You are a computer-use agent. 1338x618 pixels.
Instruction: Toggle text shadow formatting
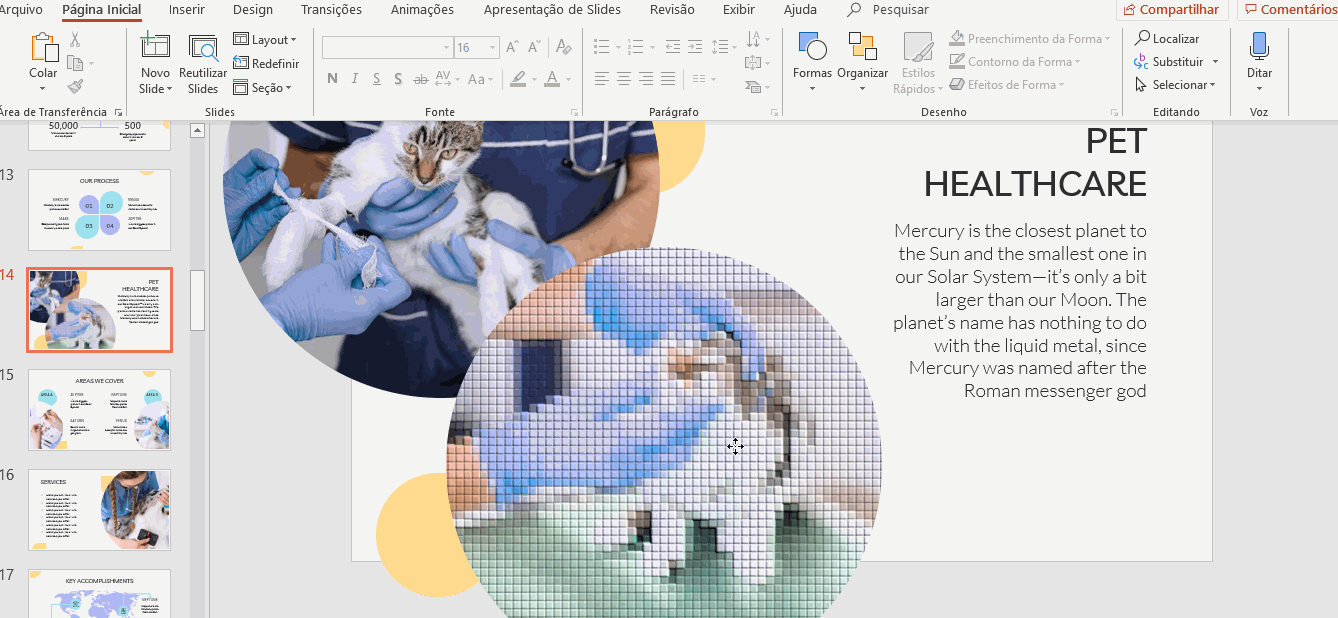tap(398, 79)
